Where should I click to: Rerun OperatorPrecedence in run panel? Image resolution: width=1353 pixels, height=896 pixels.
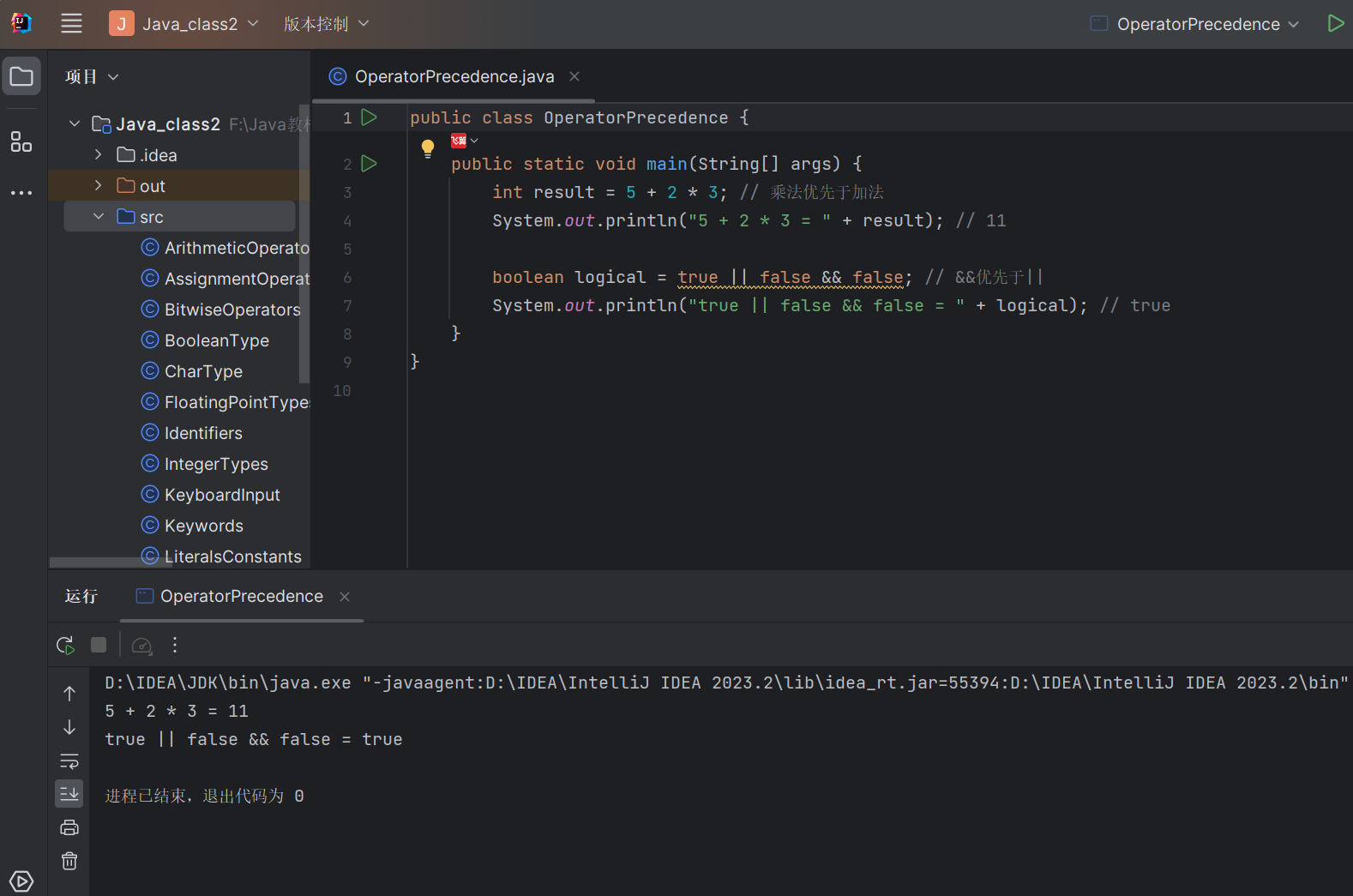point(65,645)
